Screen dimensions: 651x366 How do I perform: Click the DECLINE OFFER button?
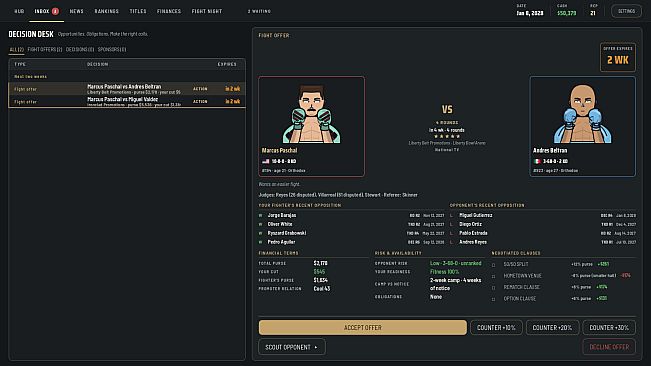pyautogui.click(x=609, y=347)
